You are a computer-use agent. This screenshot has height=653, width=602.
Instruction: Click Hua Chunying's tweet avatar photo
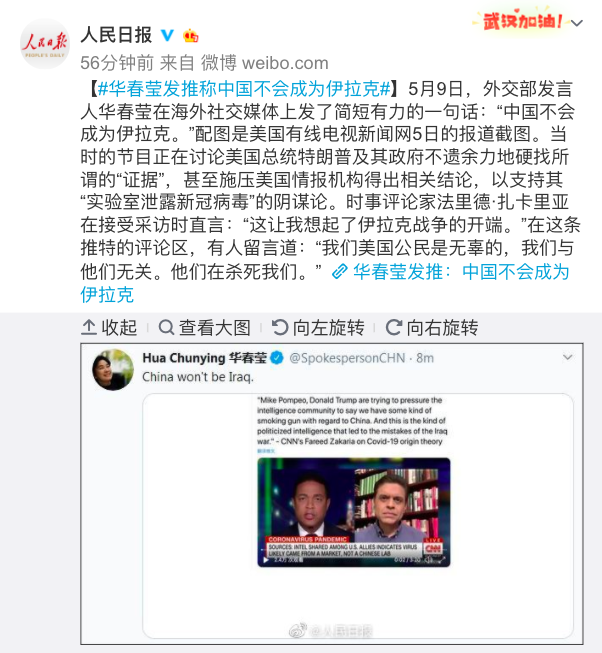pos(113,370)
